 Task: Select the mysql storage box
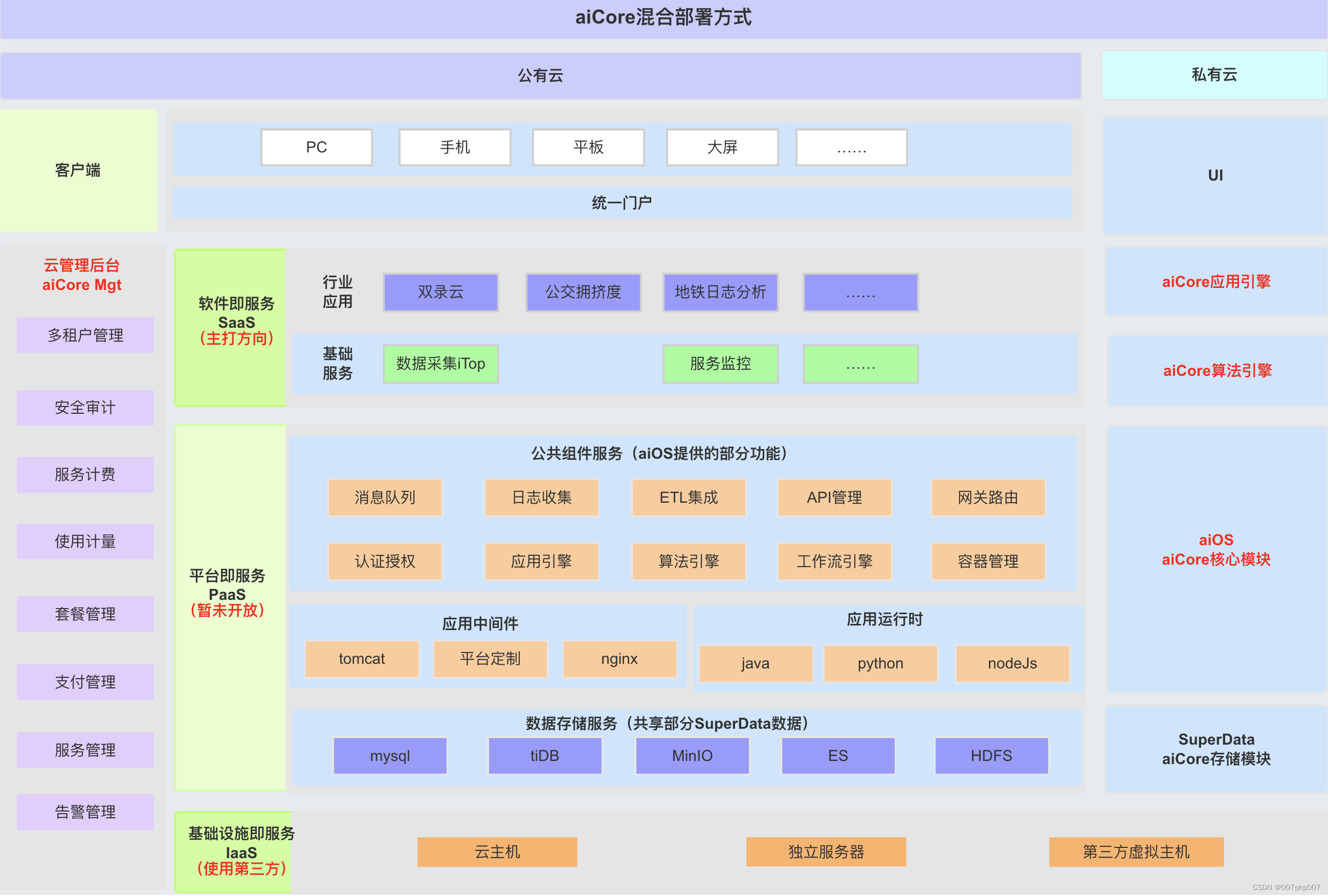pyautogui.click(x=390, y=756)
